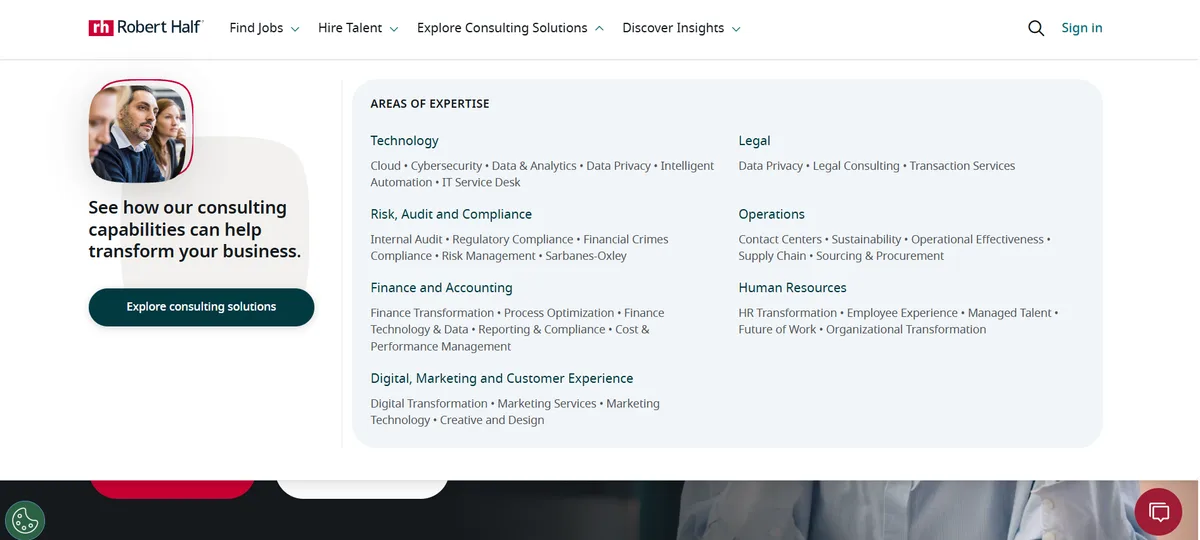1200x540 pixels.
Task: Click the consultants photo thumbnail
Action: (x=140, y=131)
